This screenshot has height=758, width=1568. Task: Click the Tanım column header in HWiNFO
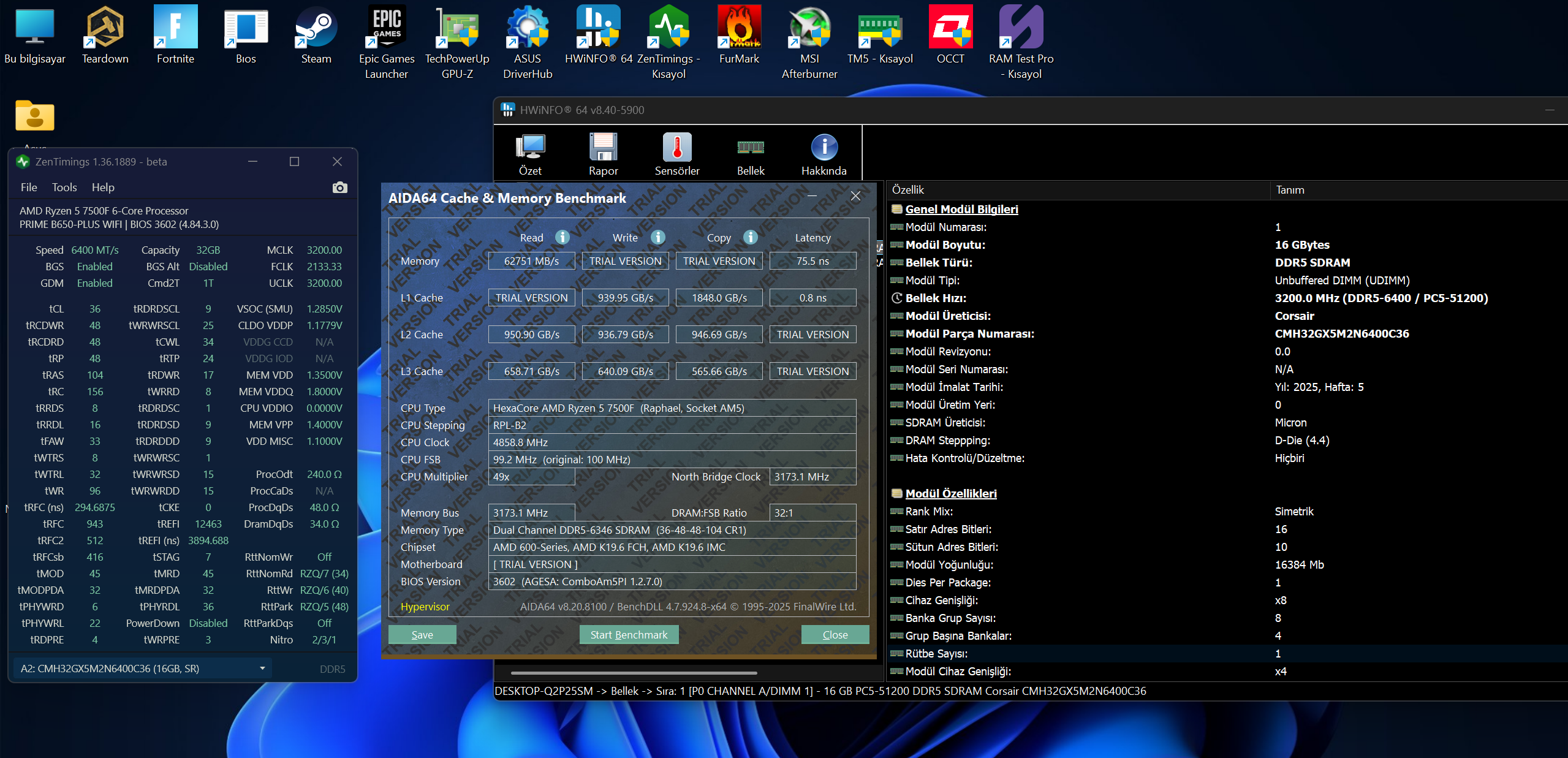coord(1419,190)
